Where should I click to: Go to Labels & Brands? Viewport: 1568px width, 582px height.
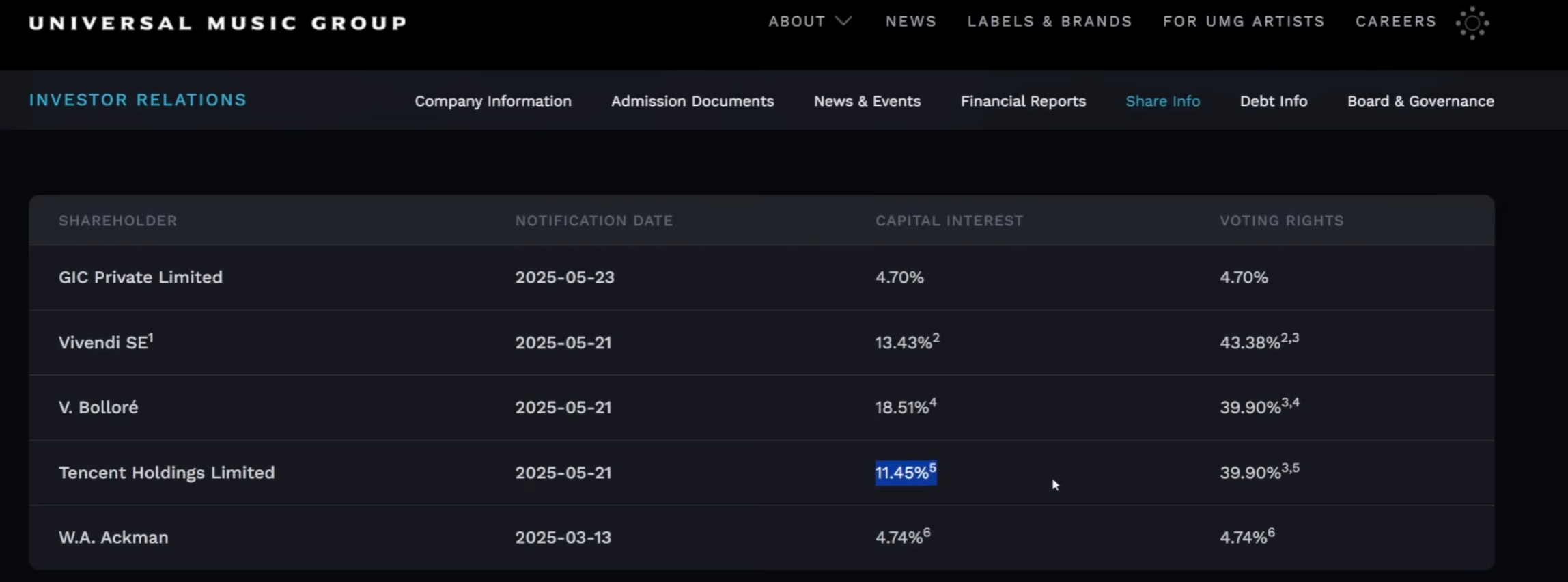(1050, 21)
